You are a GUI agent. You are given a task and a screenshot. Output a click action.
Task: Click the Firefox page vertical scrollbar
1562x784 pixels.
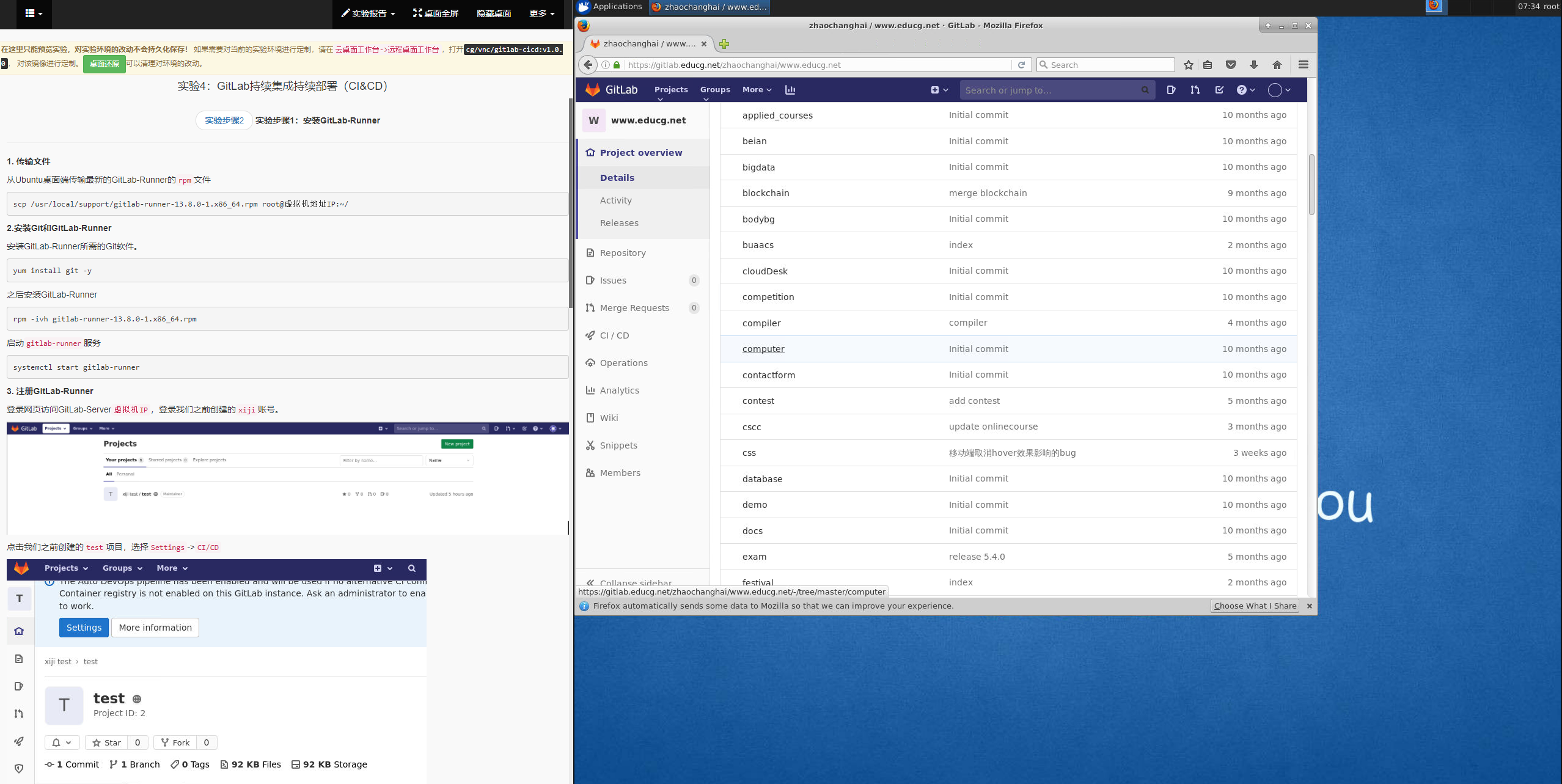pyautogui.click(x=1311, y=185)
